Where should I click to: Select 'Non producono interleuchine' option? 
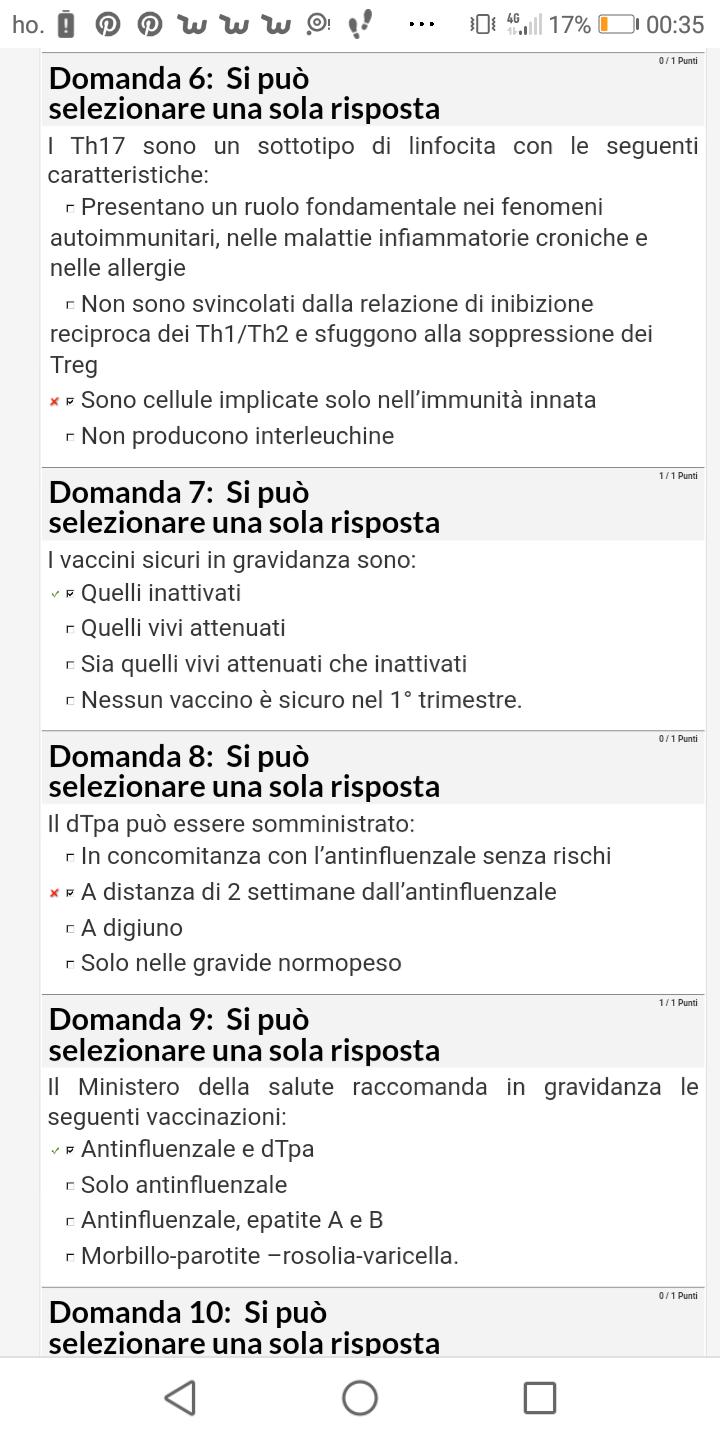(229, 436)
